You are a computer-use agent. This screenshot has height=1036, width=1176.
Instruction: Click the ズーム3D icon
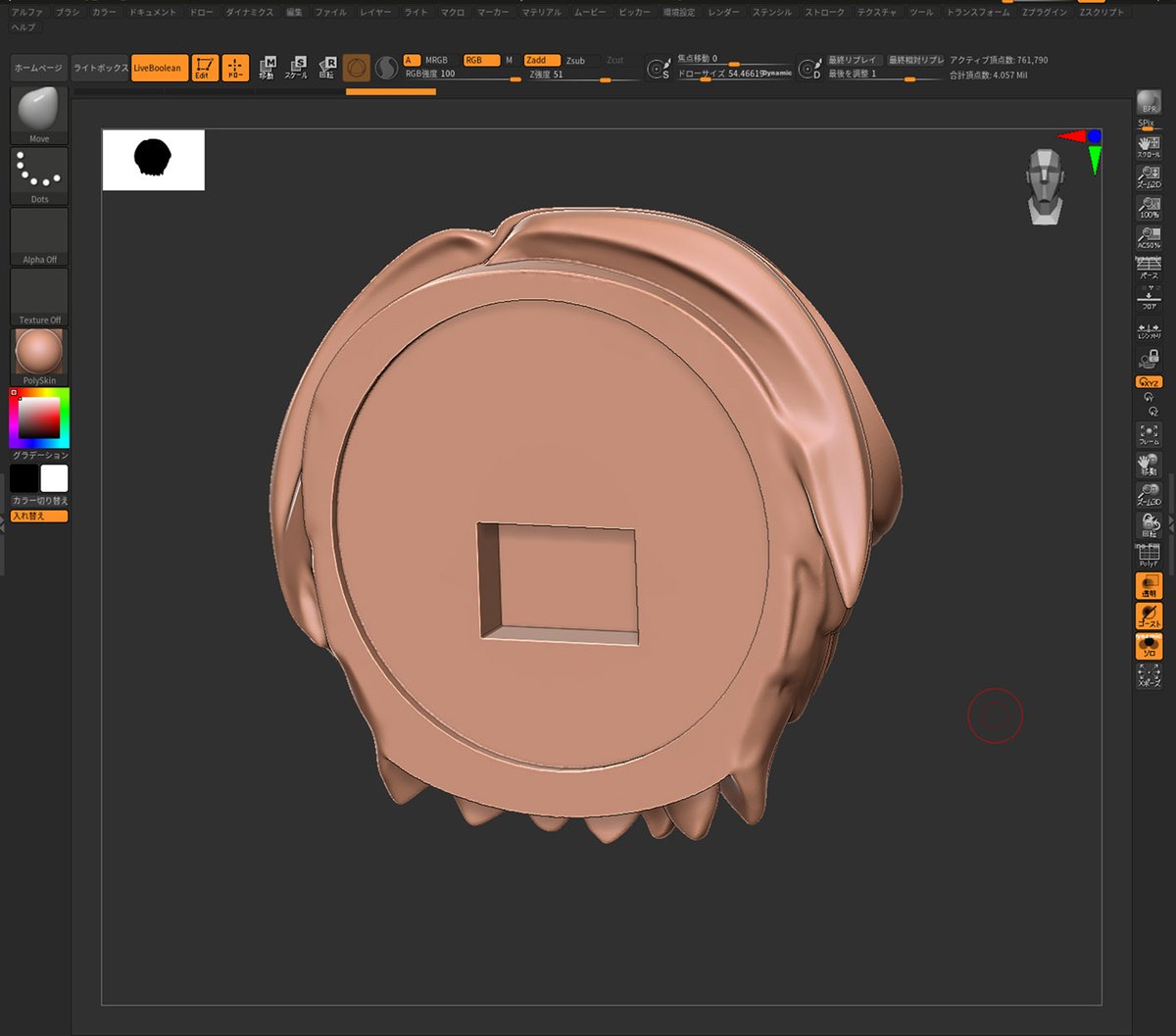pos(1149,495)
